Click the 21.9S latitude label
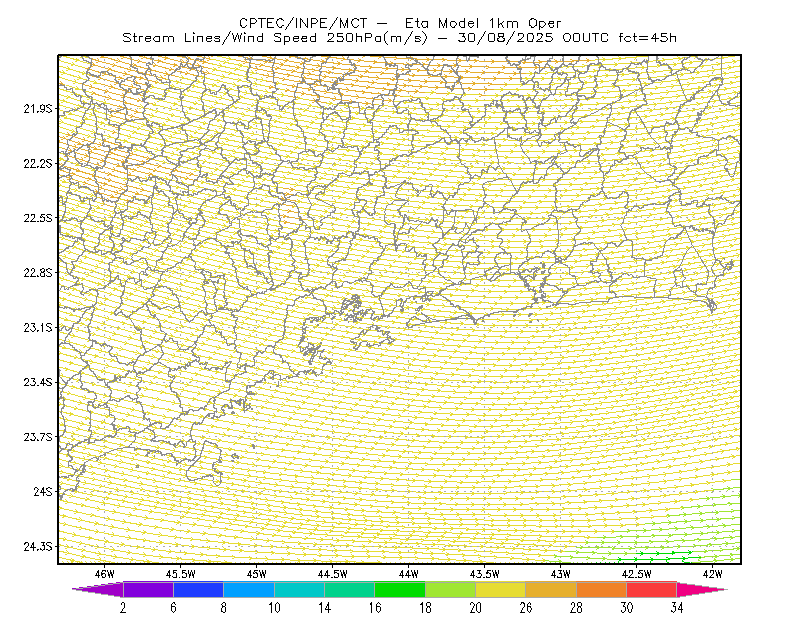800x618 pixels. coord(38,109)
